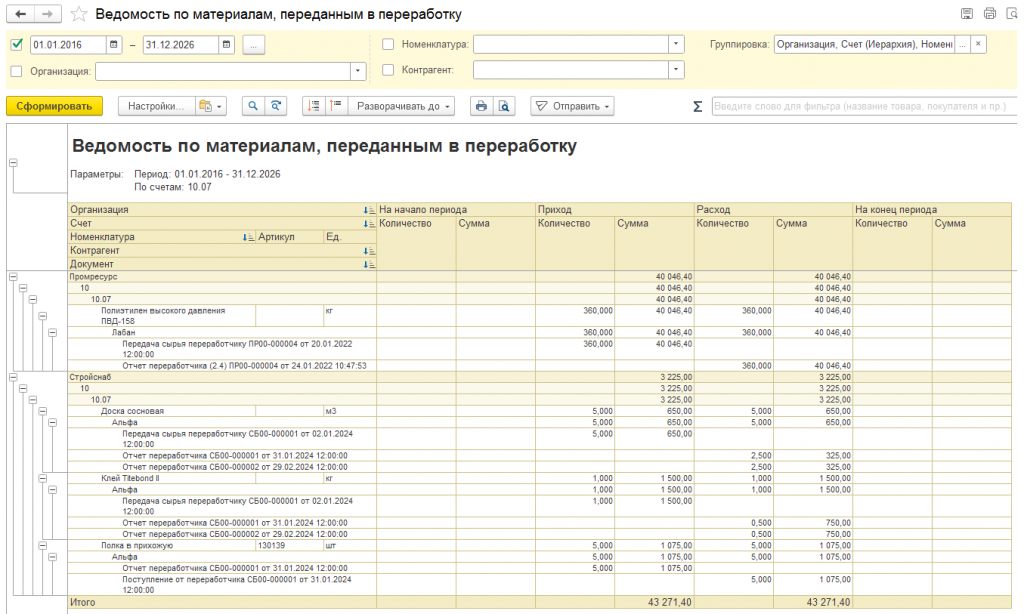Open the Номенклатура dropdown list
1024x614 pixels.
[676, 44]
